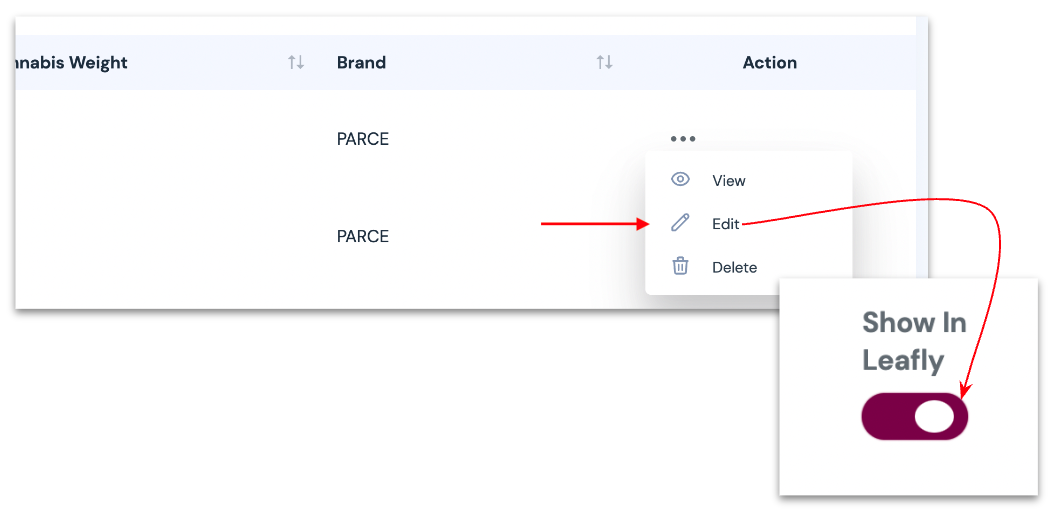Select Delete from the action menu
Image resolution: width=1063 pixels, height=514 pixels.
click(734, 267)
